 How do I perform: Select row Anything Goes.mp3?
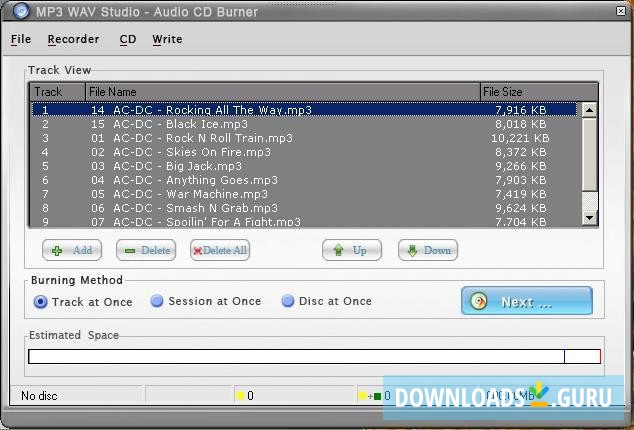tap(304, 180)
